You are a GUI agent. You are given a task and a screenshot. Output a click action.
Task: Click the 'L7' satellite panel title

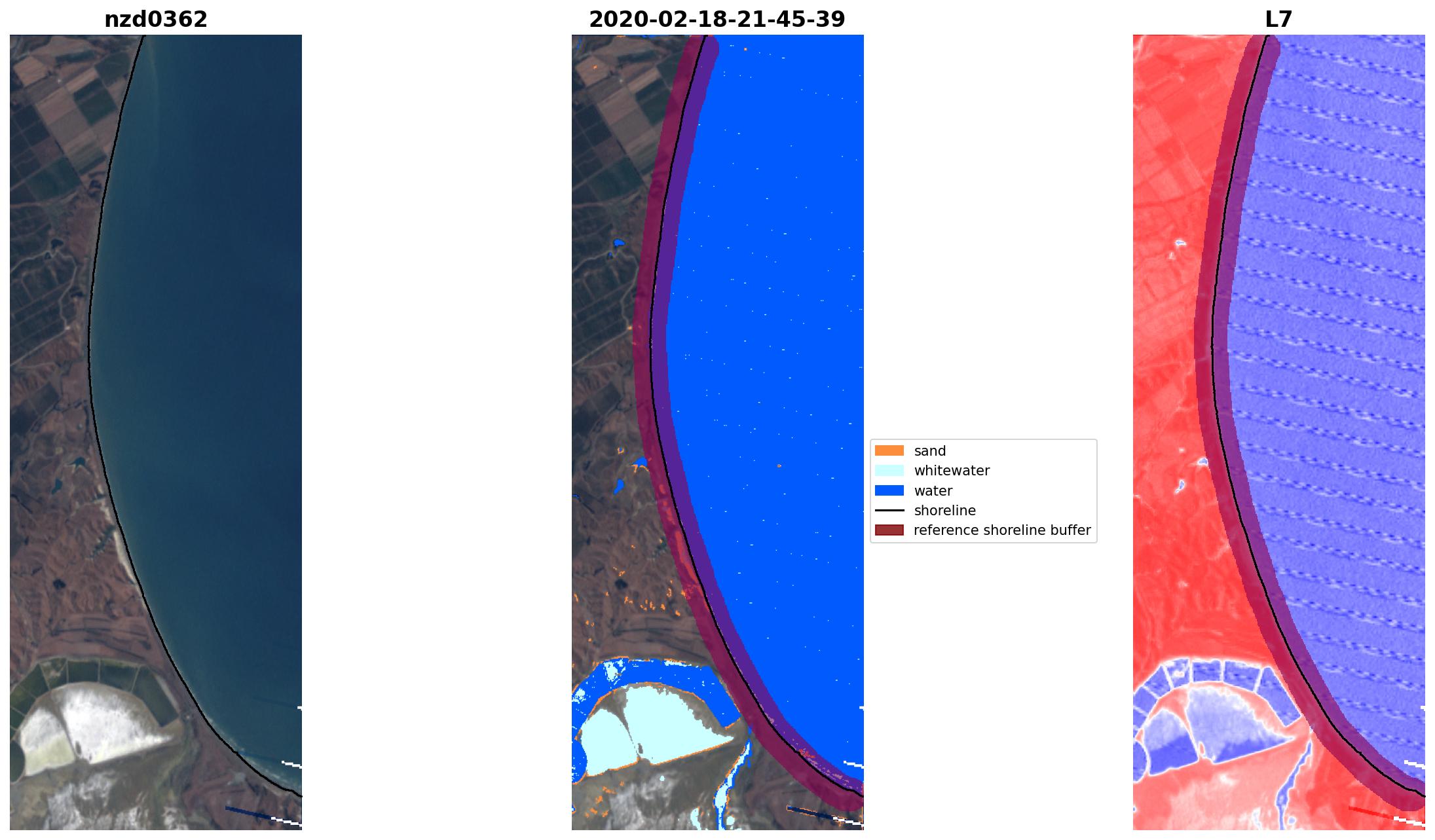(x=1278, y=20)
